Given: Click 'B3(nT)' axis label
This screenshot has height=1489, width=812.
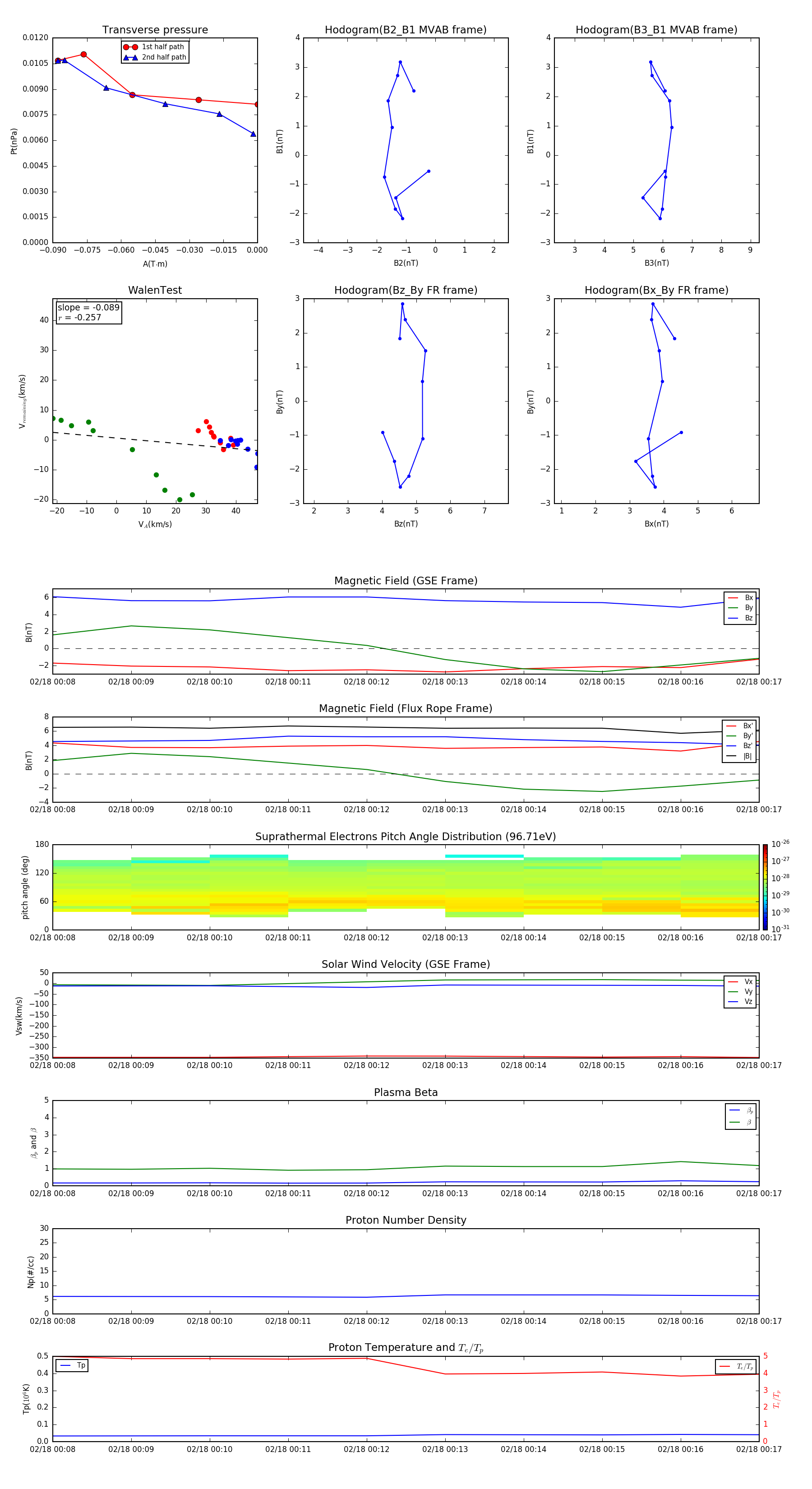Looking at the screenshot, I should click(x=656, y=263).
